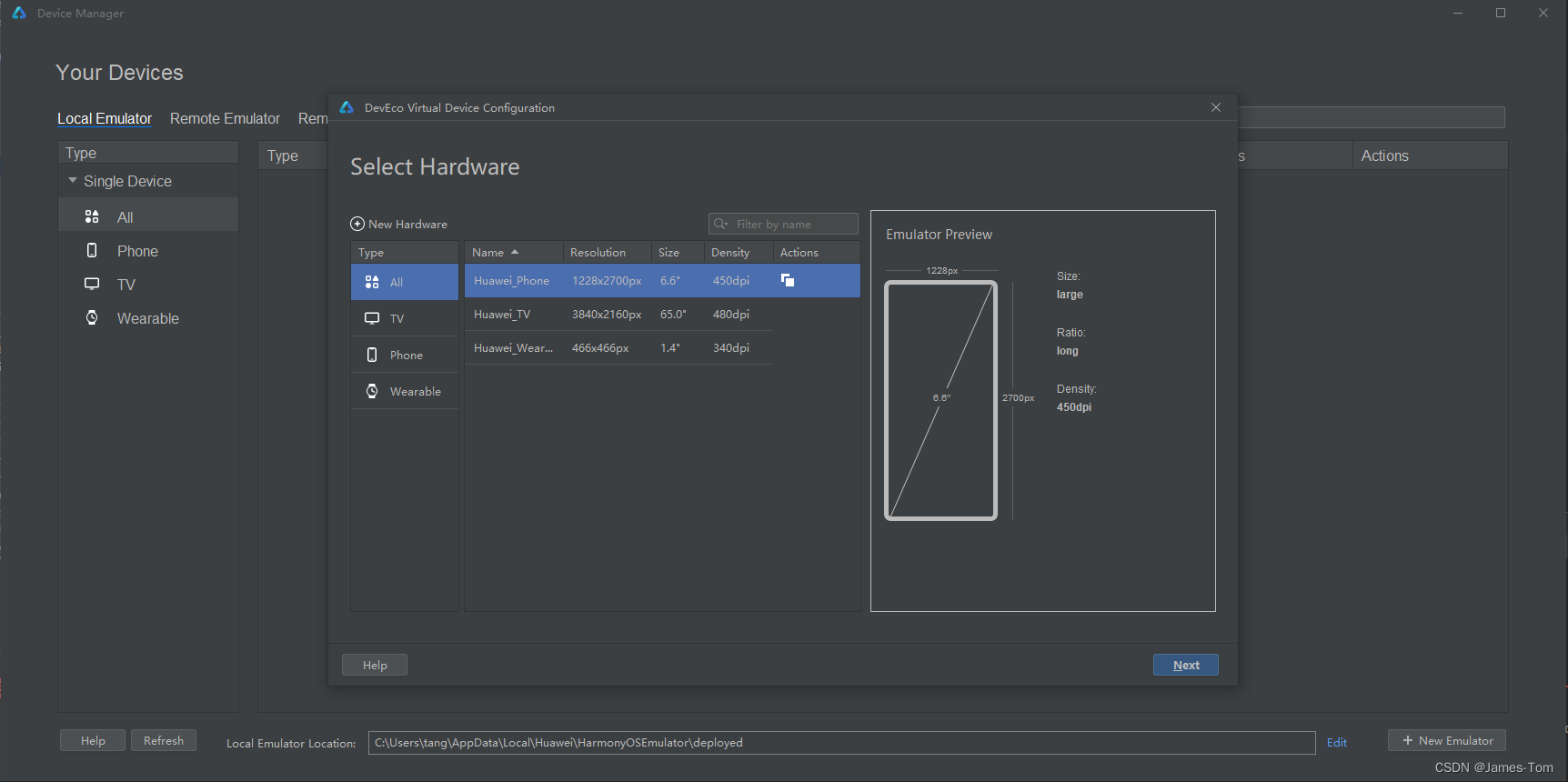Click the Help button in the dialog

point(375,665)
